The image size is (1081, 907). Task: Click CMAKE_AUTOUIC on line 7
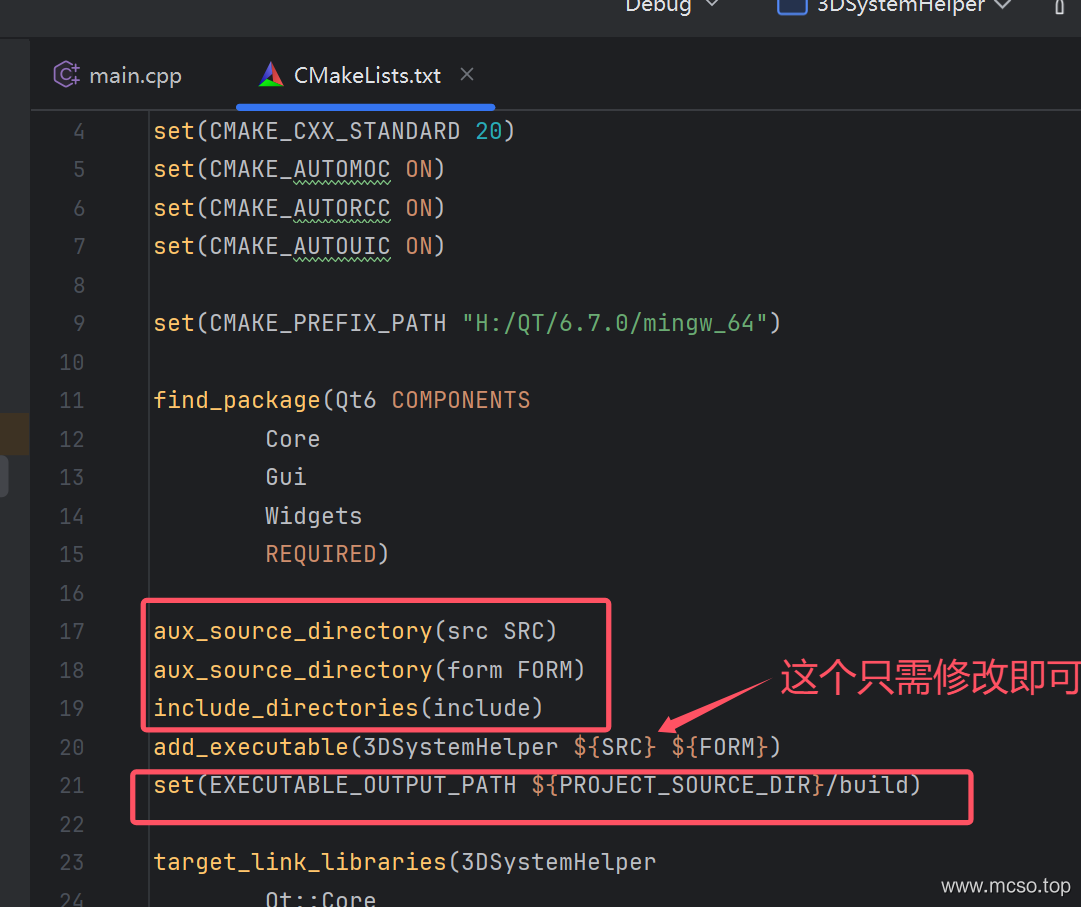(299, 246)
